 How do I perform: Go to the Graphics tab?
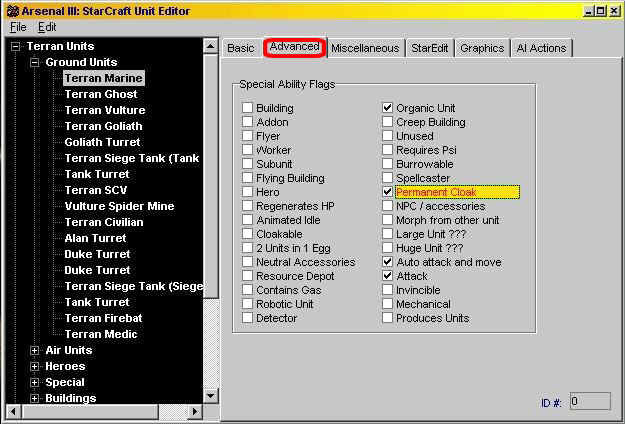[482, 48]
